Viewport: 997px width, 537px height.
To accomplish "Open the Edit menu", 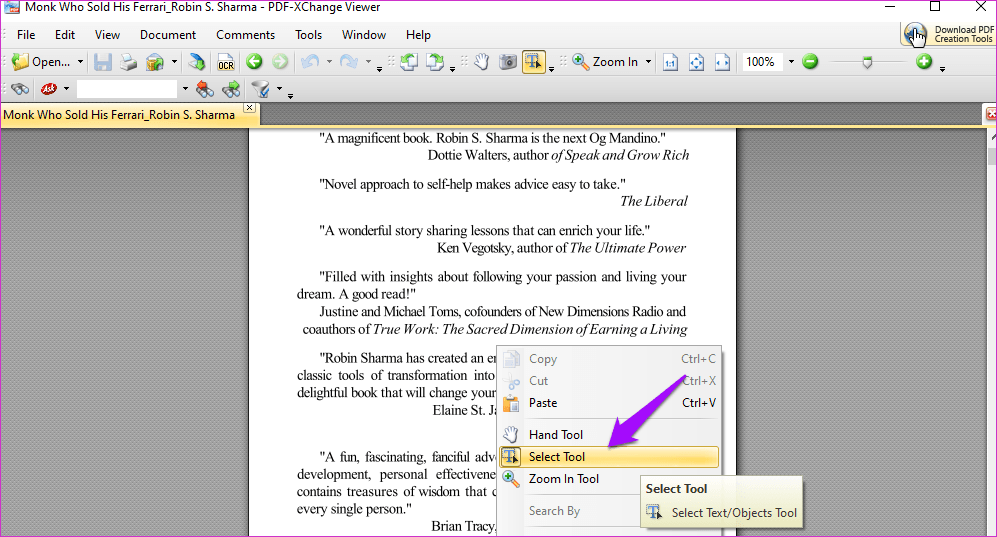I will pyautogui.click(x=65, y=35).
